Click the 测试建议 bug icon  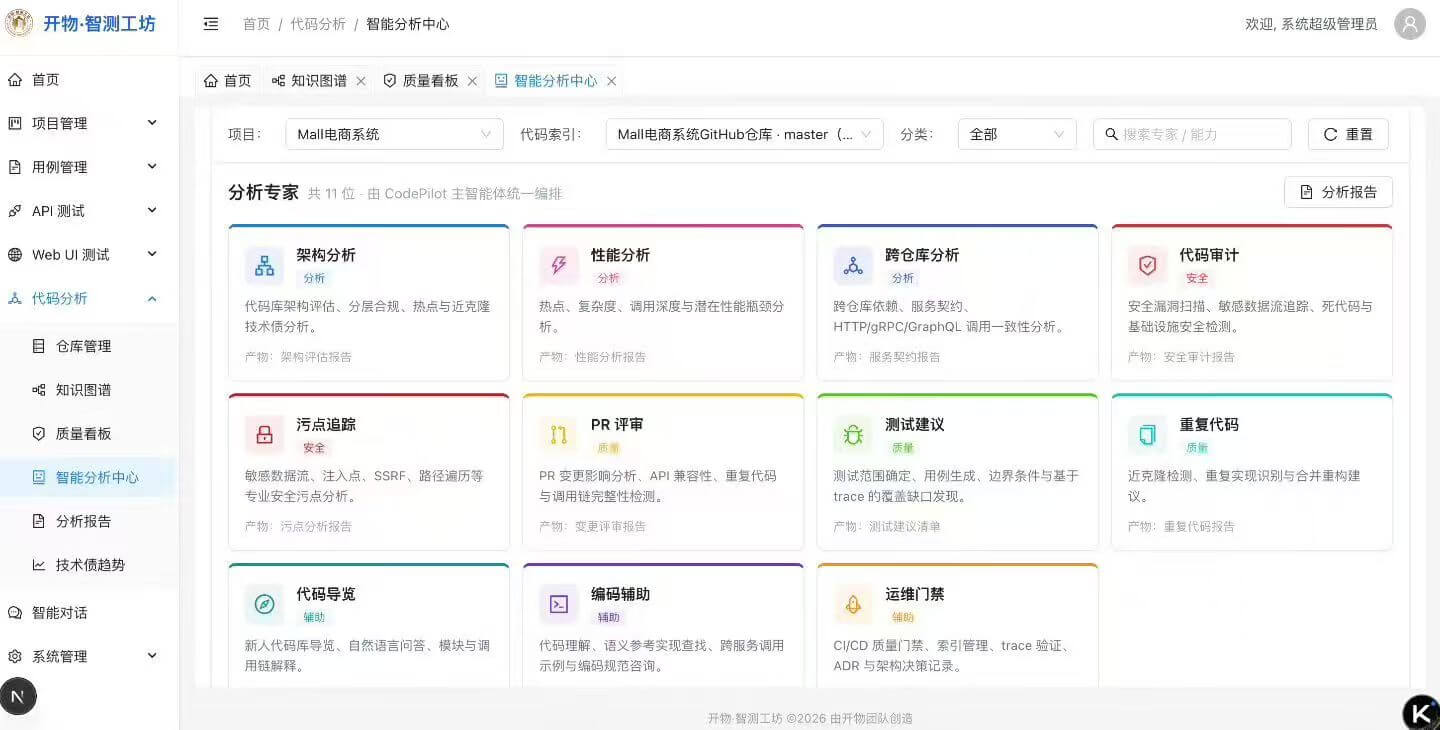pos(853,435)
